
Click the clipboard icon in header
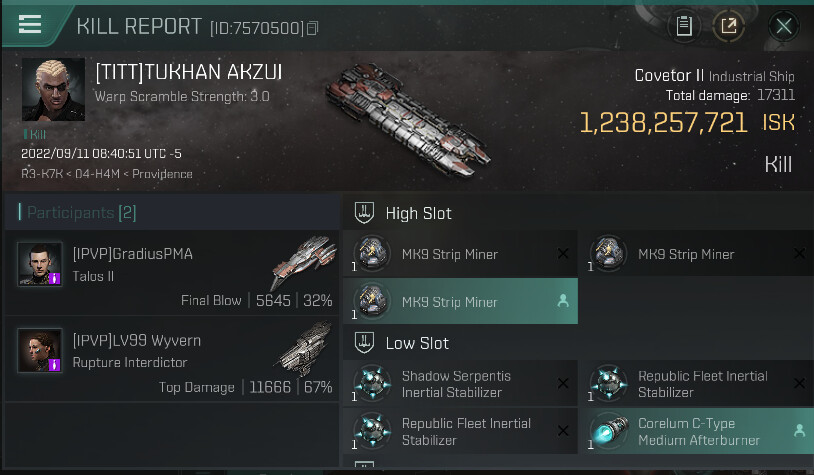pos(684,26)
